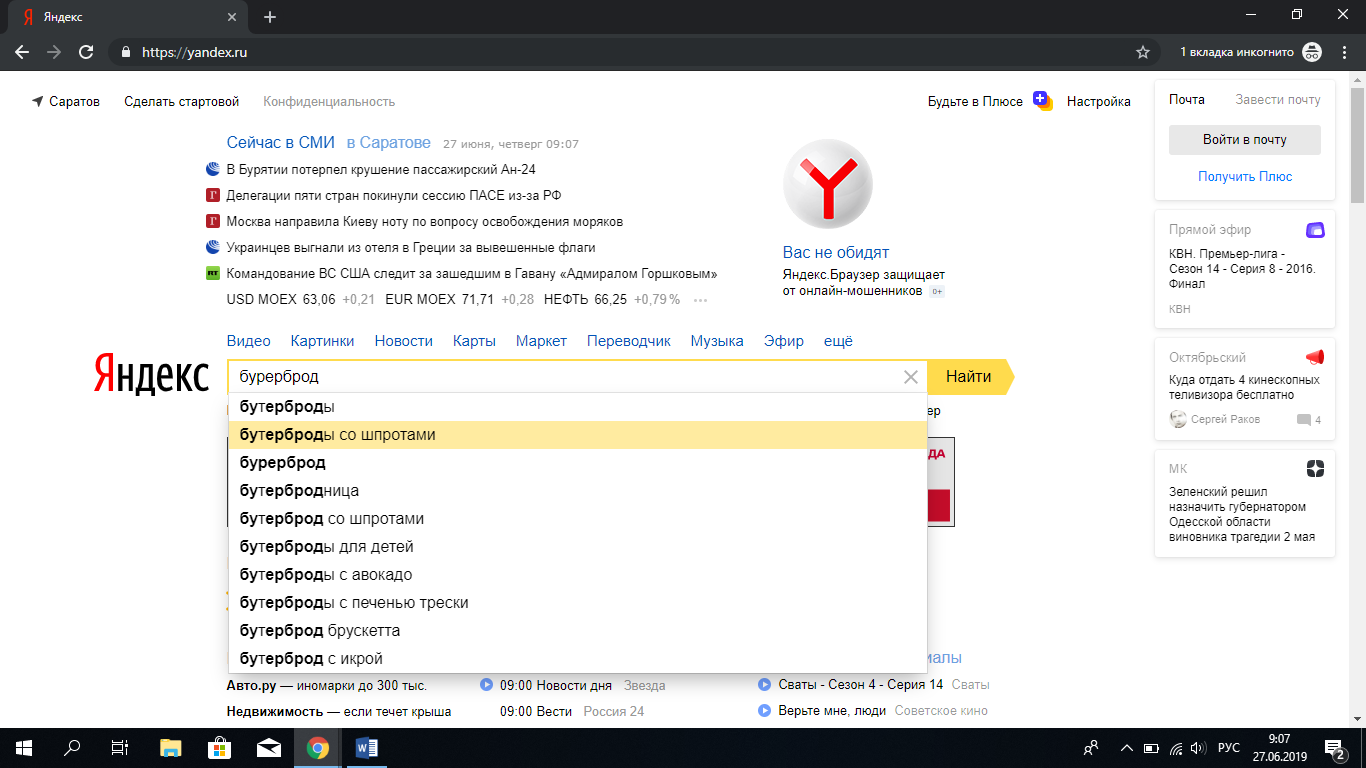The image size is (1366, 768).
Task: Open Музыка service tab
Action: tap(717, 341)
